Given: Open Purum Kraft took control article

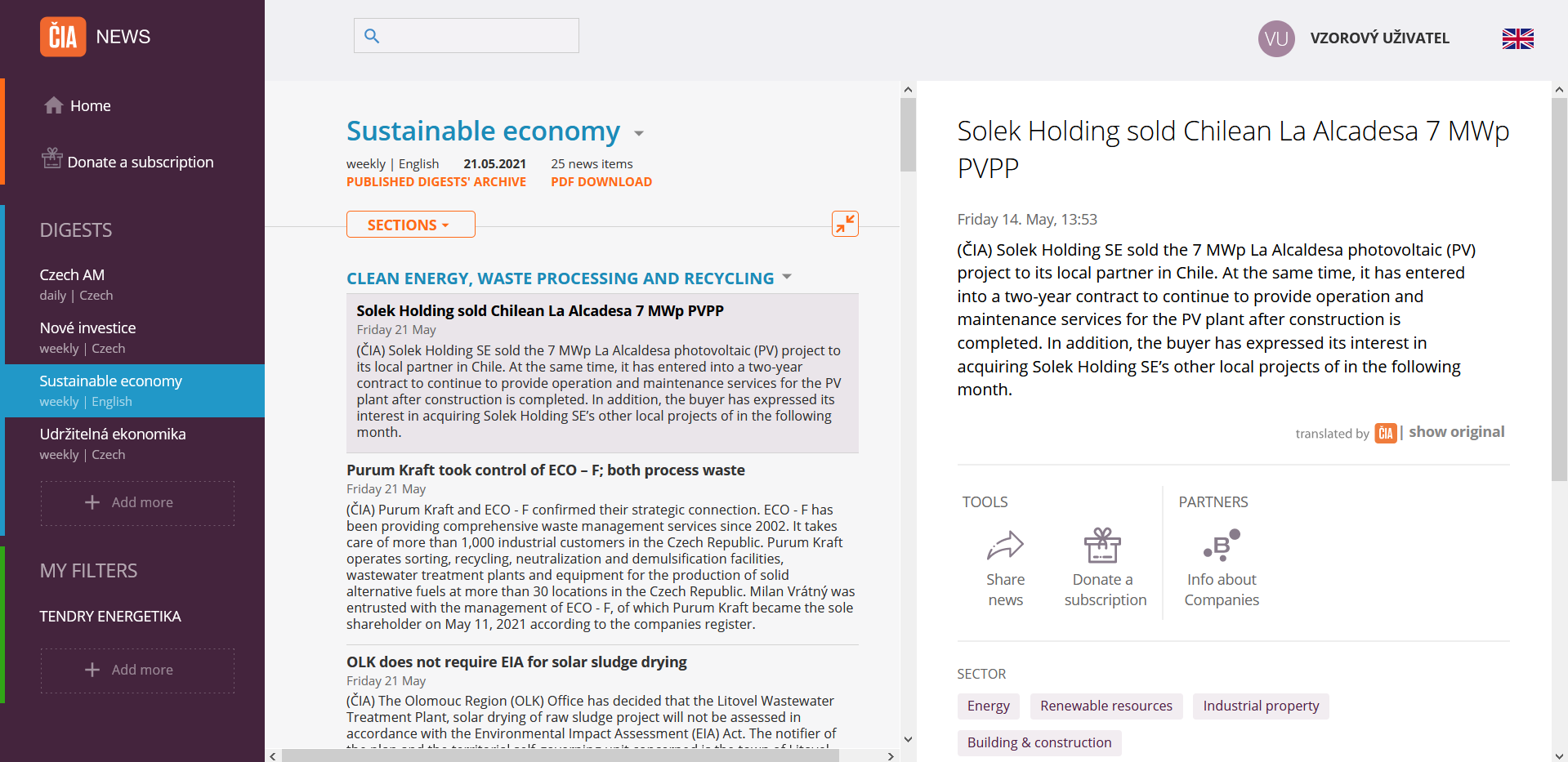Looking at the screenshot, I should tap(546, 470).
